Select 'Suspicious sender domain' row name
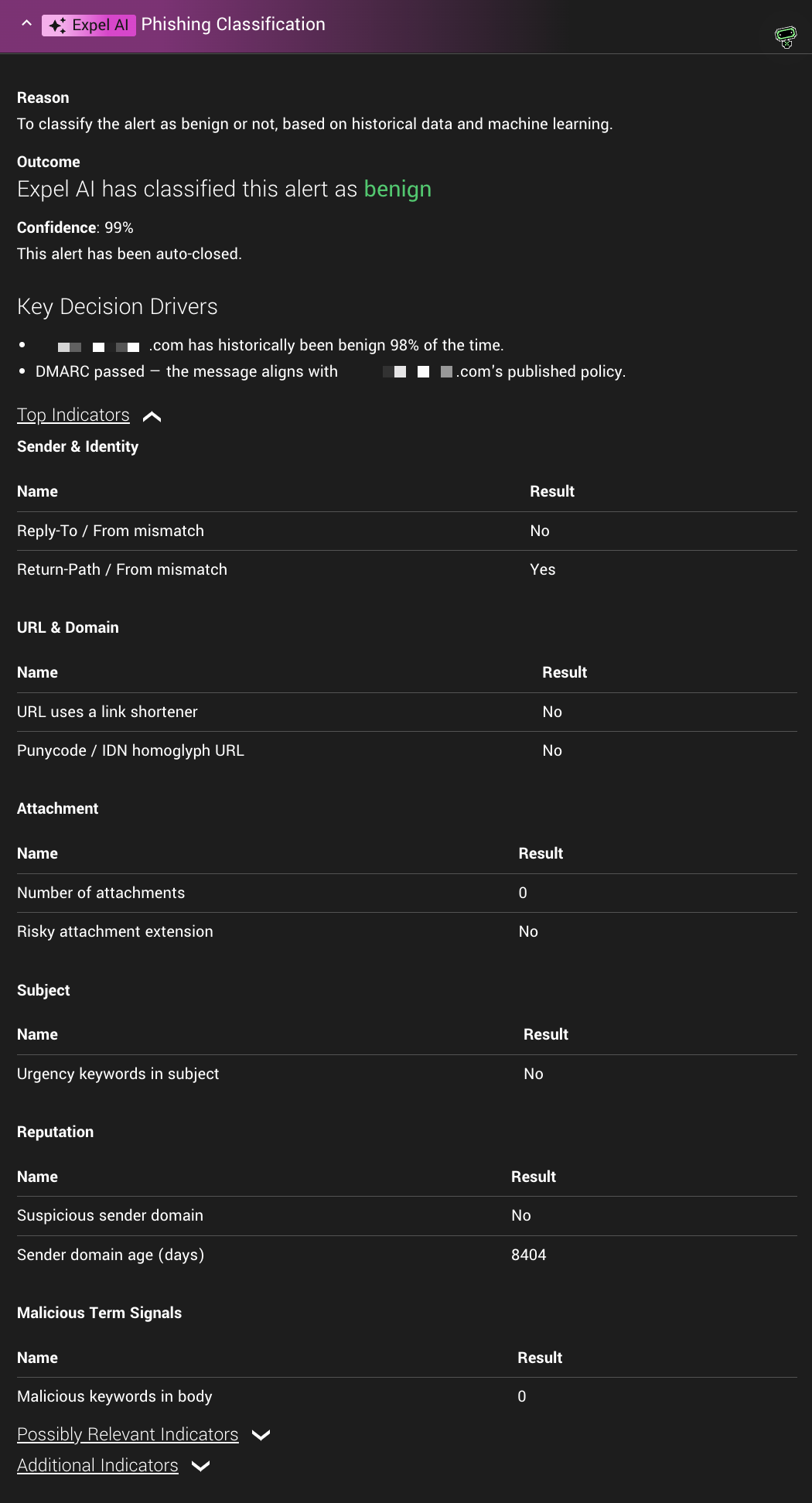The width and height of the screenshot is (812, 1503). [x=110, y=1215]
